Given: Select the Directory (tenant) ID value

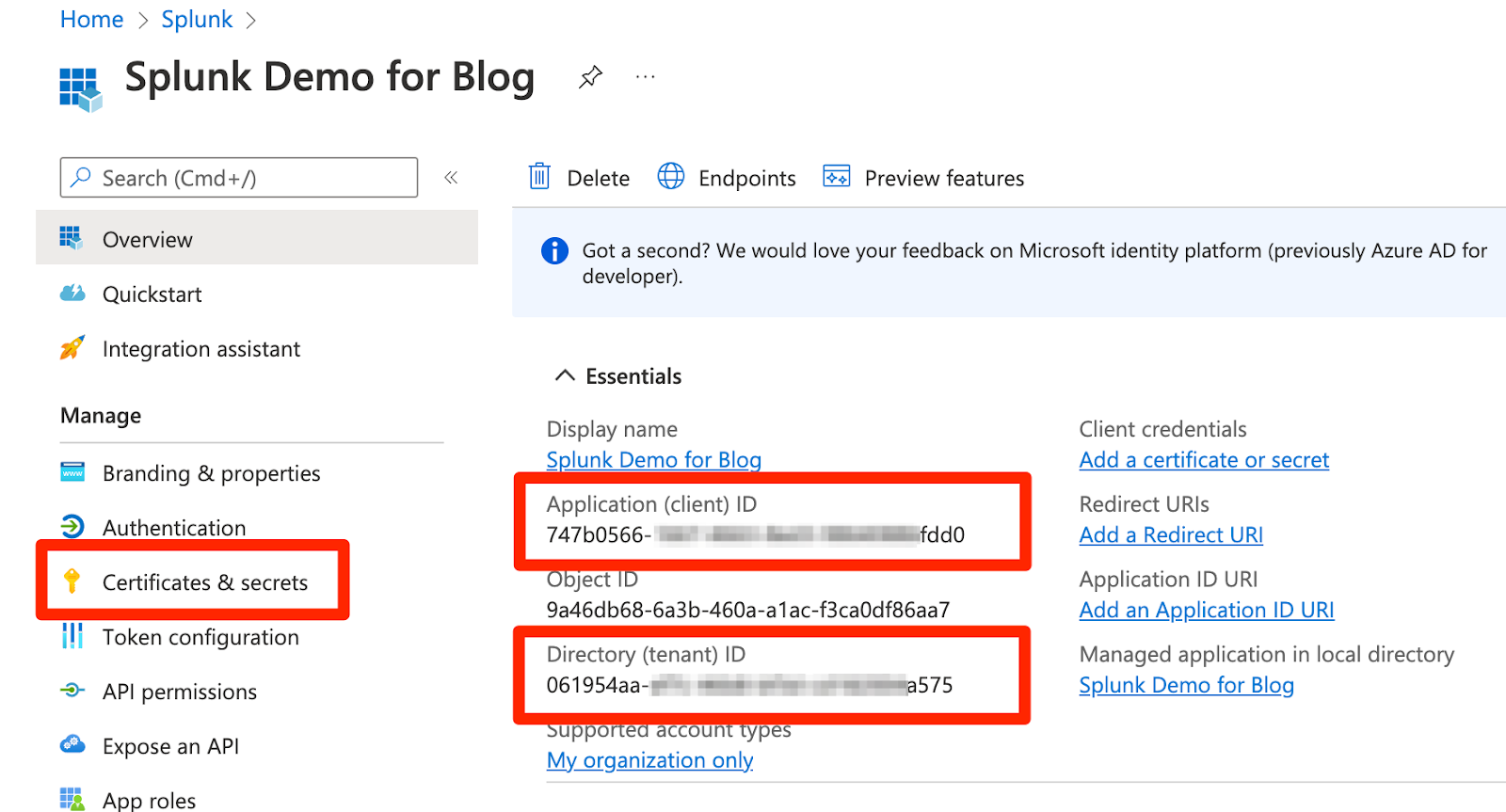Looking at the screenshot, I should (749, 685).
